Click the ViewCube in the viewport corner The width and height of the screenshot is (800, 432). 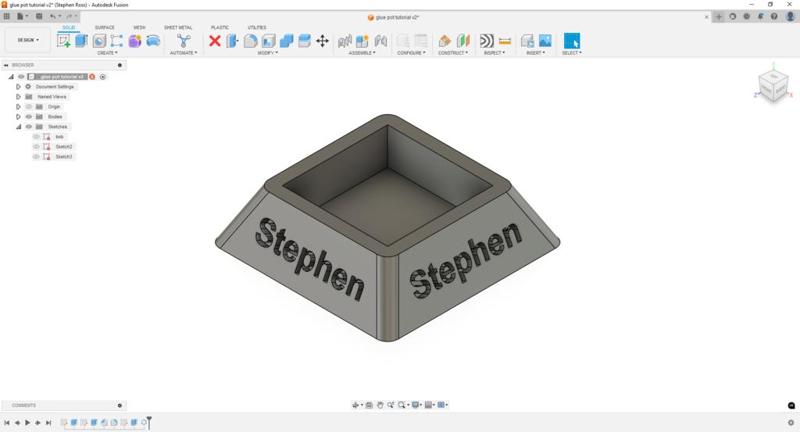(x=773, y=86)
